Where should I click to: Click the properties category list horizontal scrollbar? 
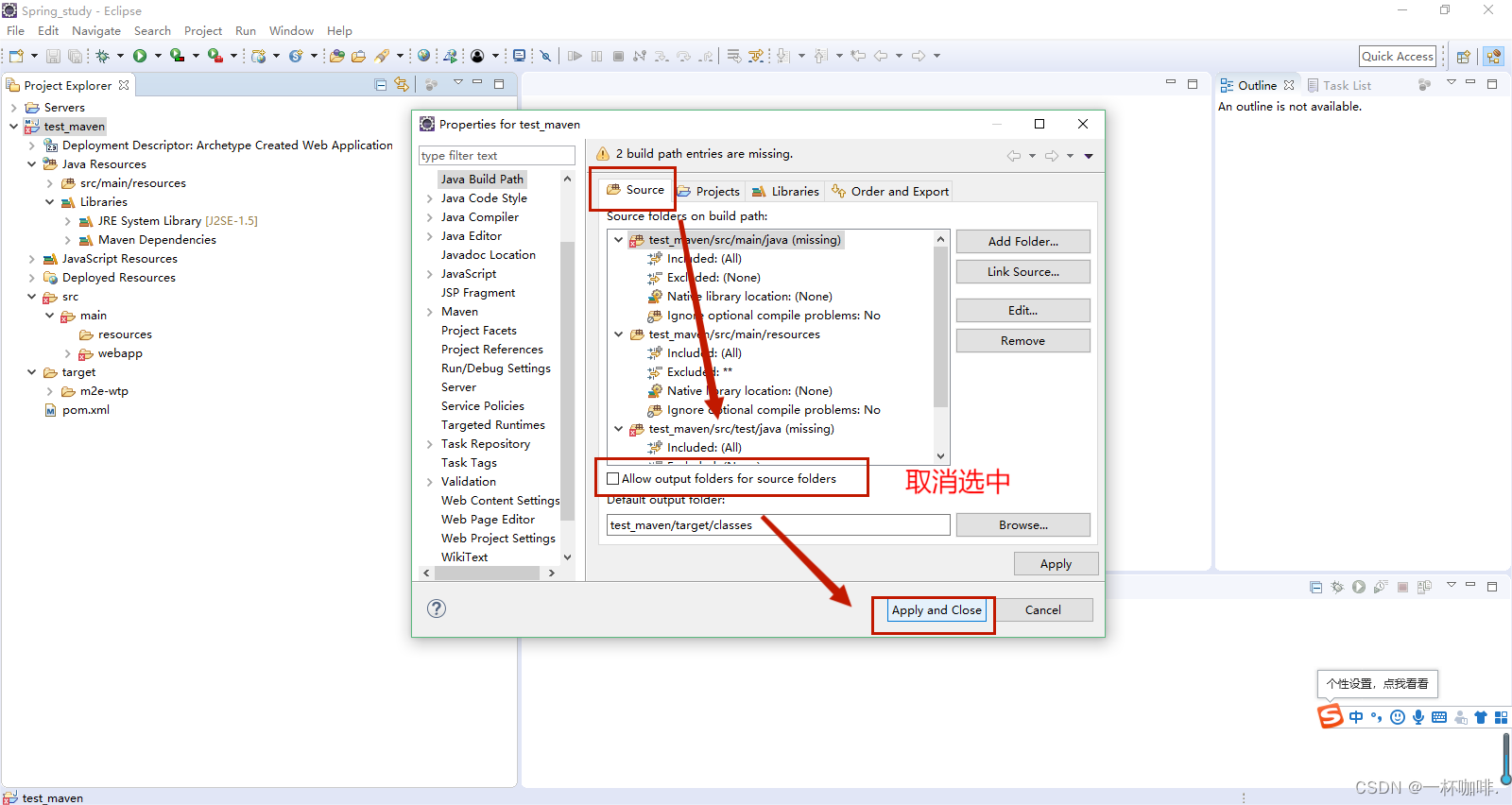486,573
